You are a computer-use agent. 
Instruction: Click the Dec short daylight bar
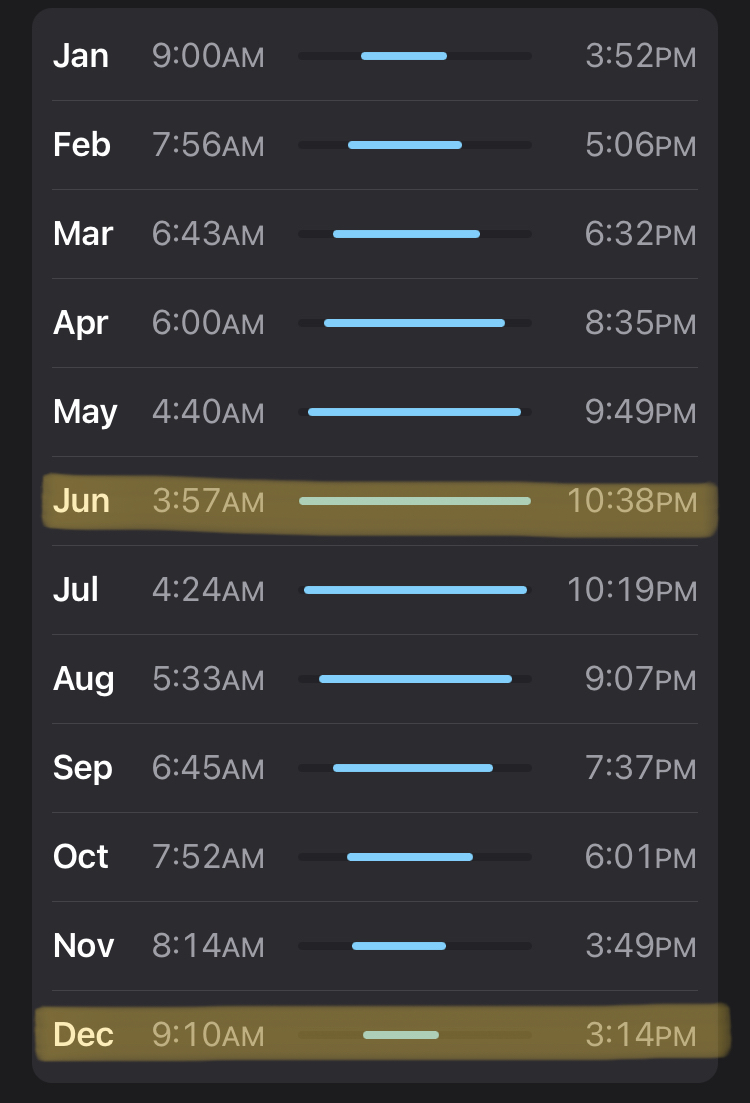click(x=401, y=1035)
